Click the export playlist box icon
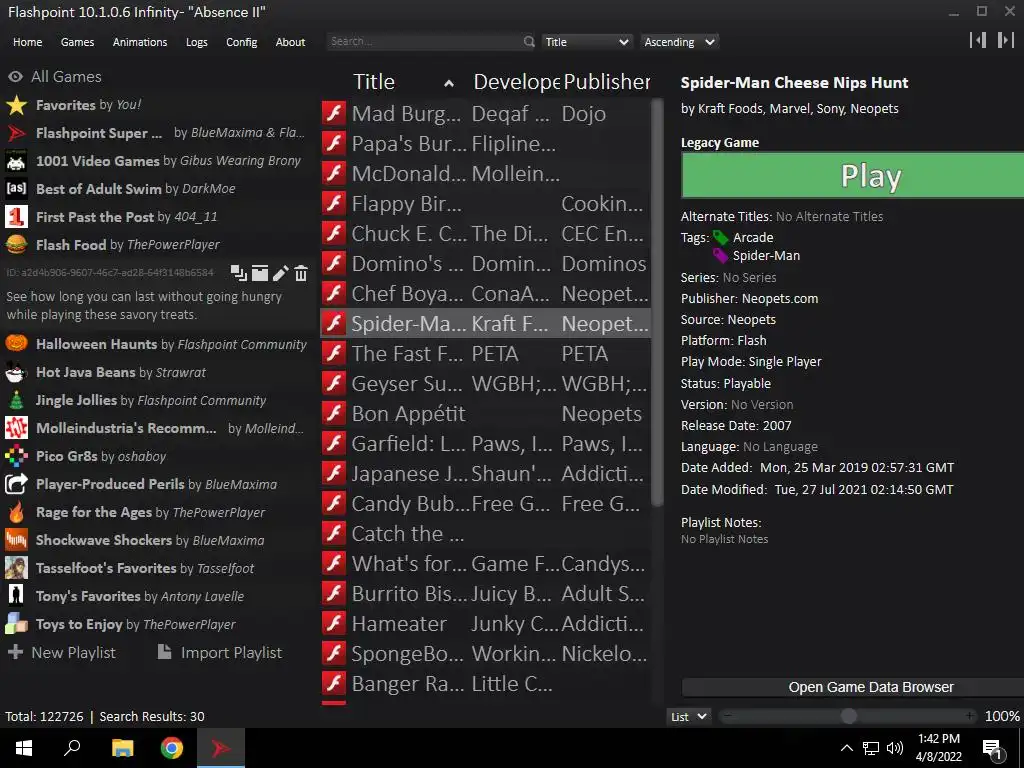Viewport: 1024px width, 768px height. pyautogui.click(x=260, y=273)
